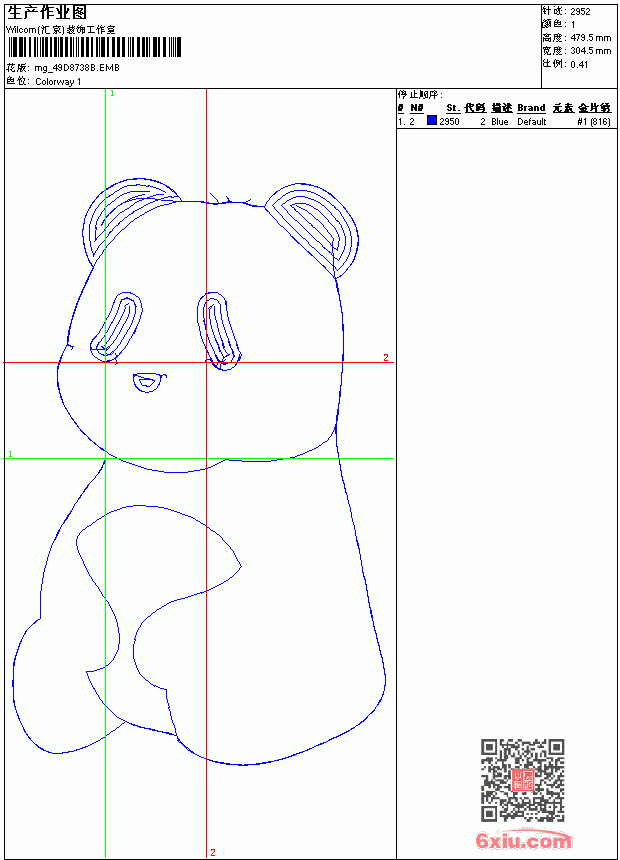Click the '停止顺序:' heading
The height and width of the screenshot is (860, 620).
tap(420, 95)
